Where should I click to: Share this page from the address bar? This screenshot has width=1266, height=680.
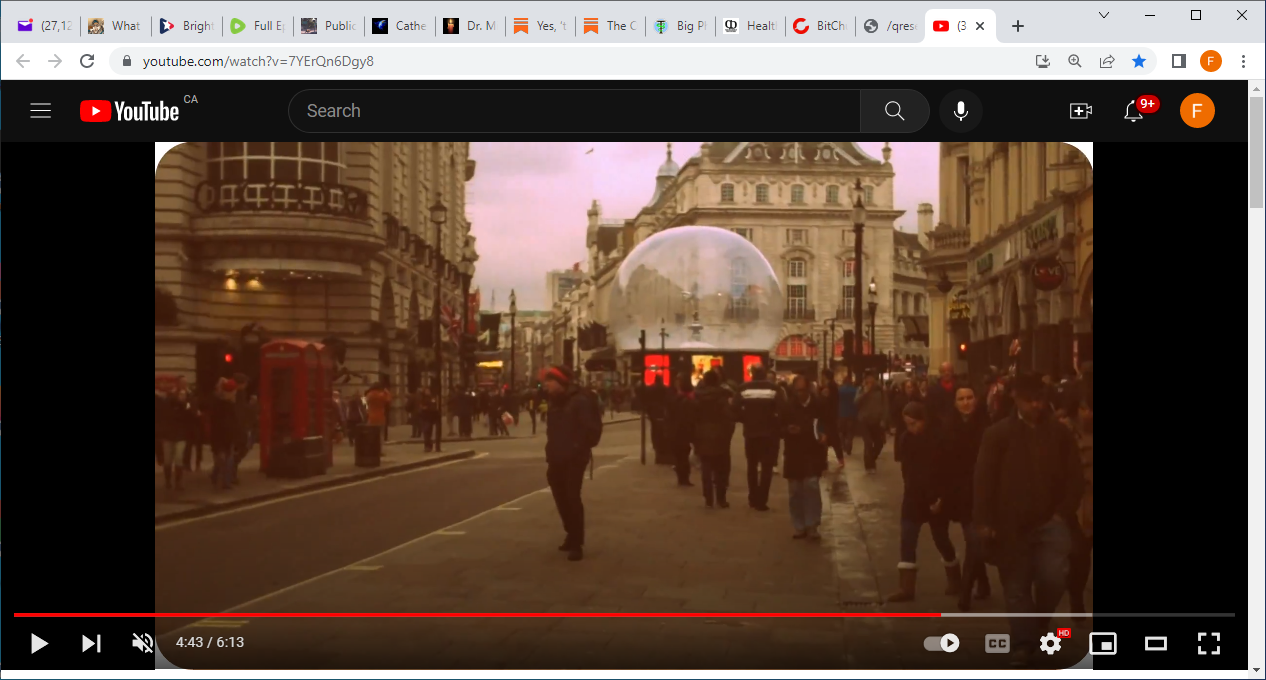click(x=1107, y=61)
